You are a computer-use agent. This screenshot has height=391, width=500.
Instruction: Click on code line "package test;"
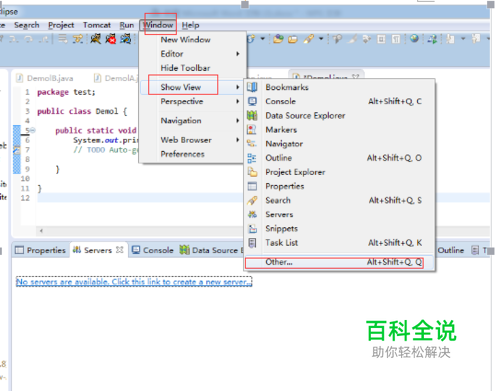pyautogui.click(x=66, y=92)
